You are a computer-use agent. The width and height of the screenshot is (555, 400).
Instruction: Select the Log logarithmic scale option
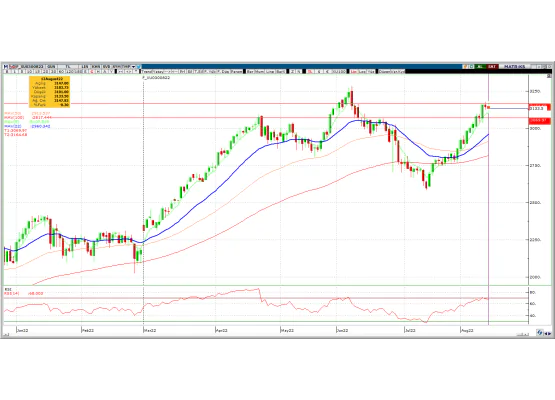pos(362,71)
